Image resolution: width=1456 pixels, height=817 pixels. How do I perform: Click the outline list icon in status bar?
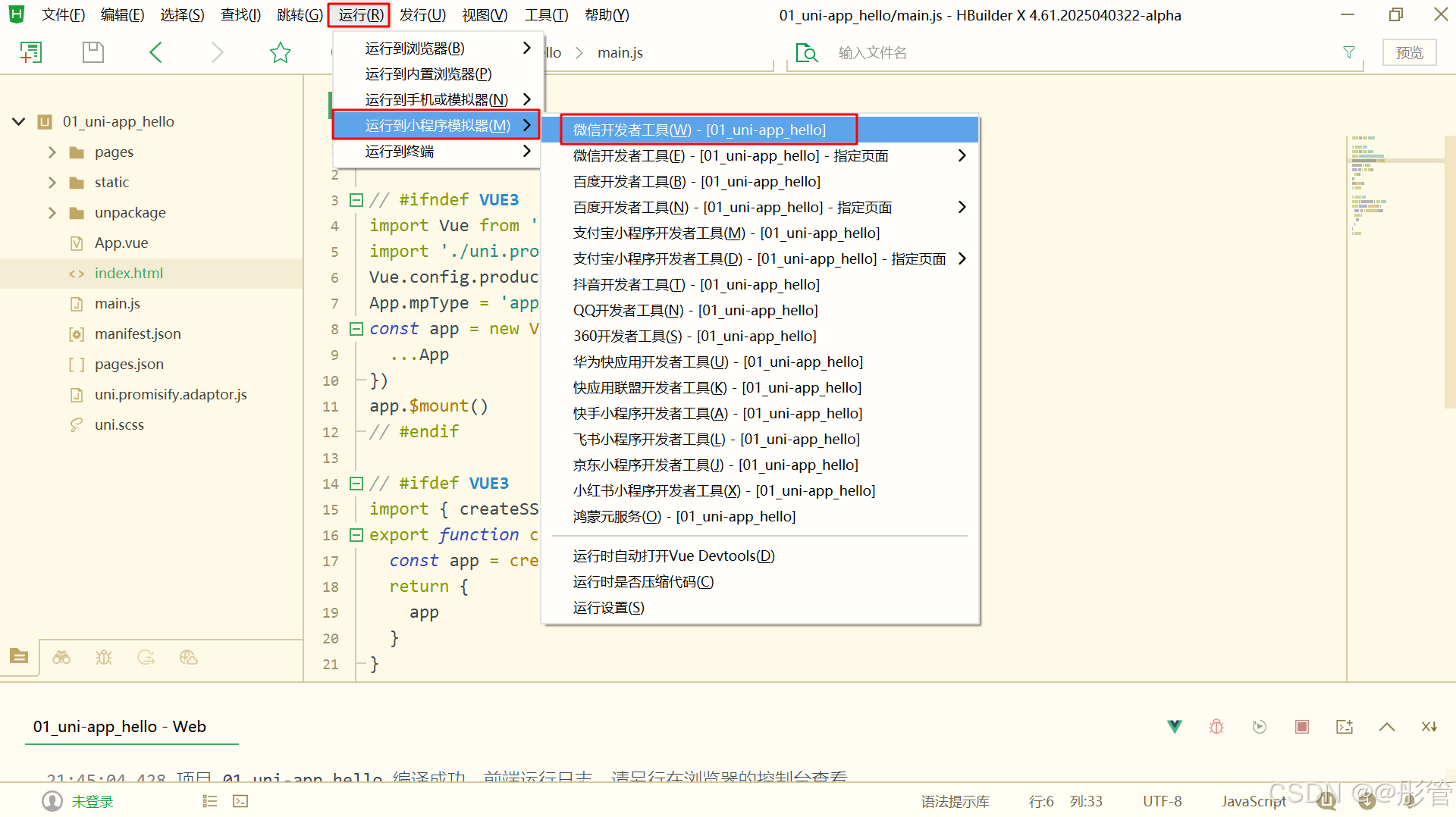tap(210, 801)
